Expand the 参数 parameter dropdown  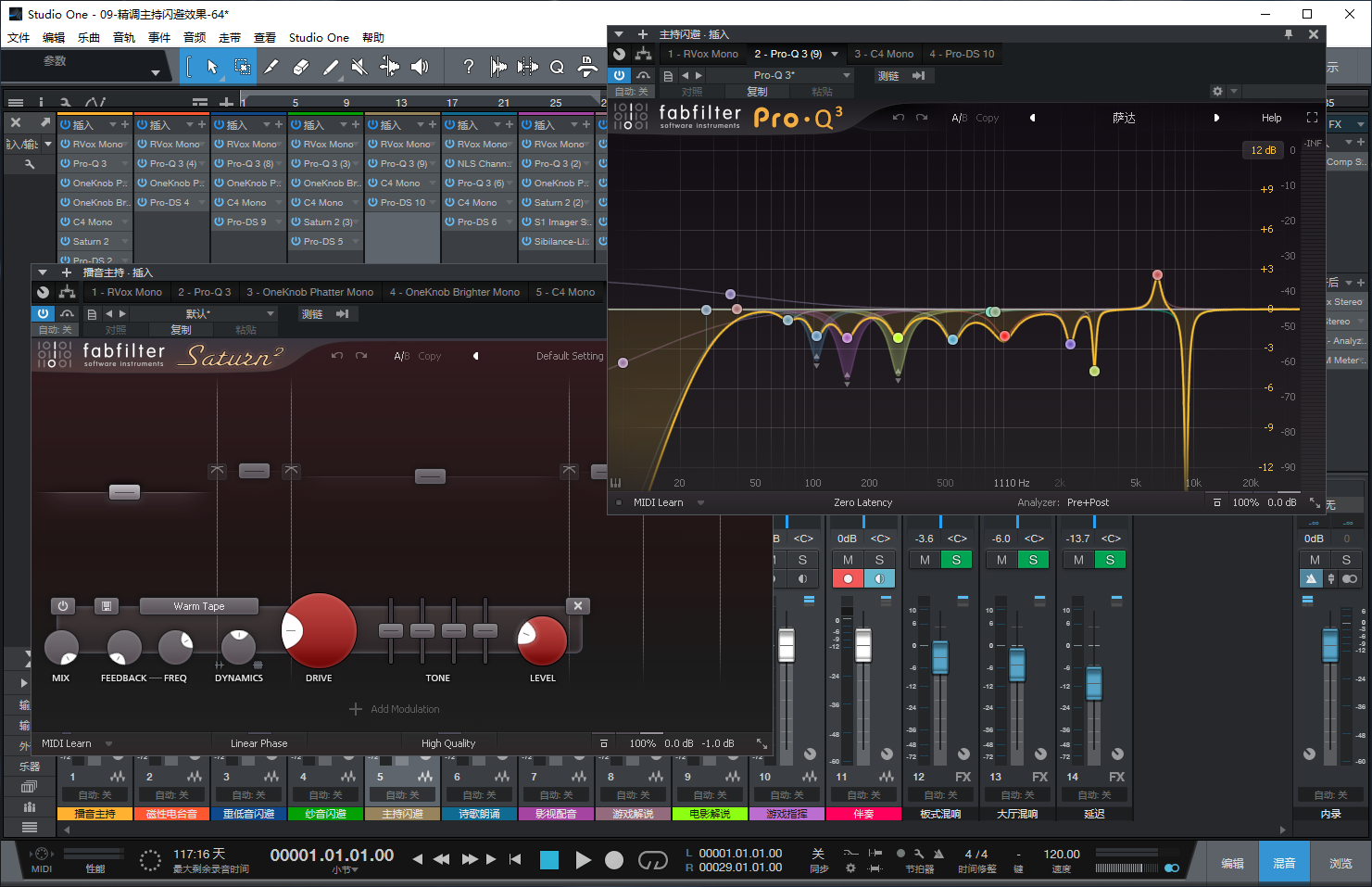coord(155,72)
